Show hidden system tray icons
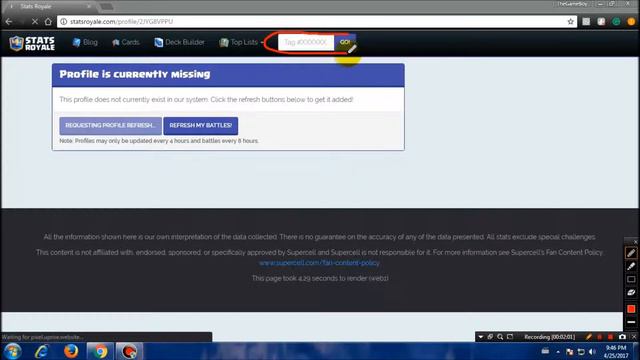640x360 pixels. 558,352
